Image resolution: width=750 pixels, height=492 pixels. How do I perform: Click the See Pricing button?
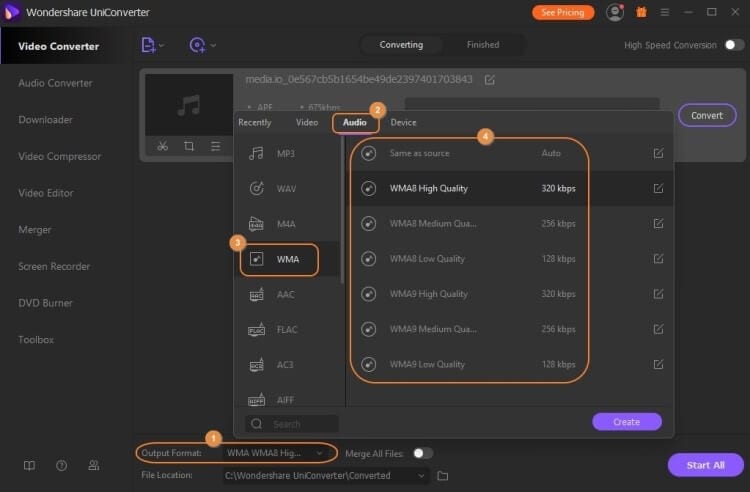563,12
